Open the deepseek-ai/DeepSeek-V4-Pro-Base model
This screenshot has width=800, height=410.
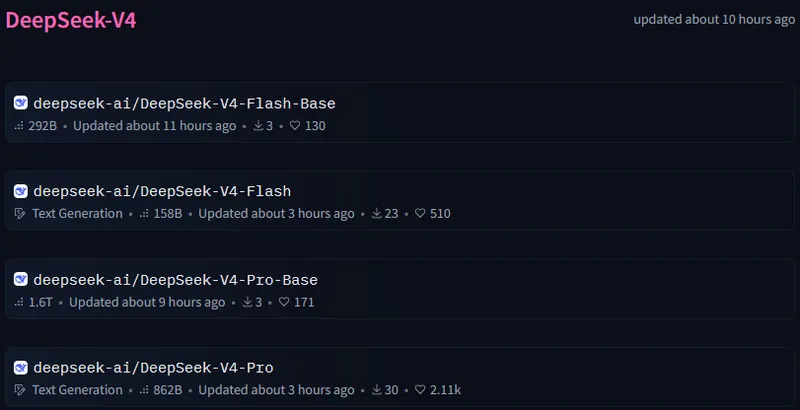(x=175, y=280)
